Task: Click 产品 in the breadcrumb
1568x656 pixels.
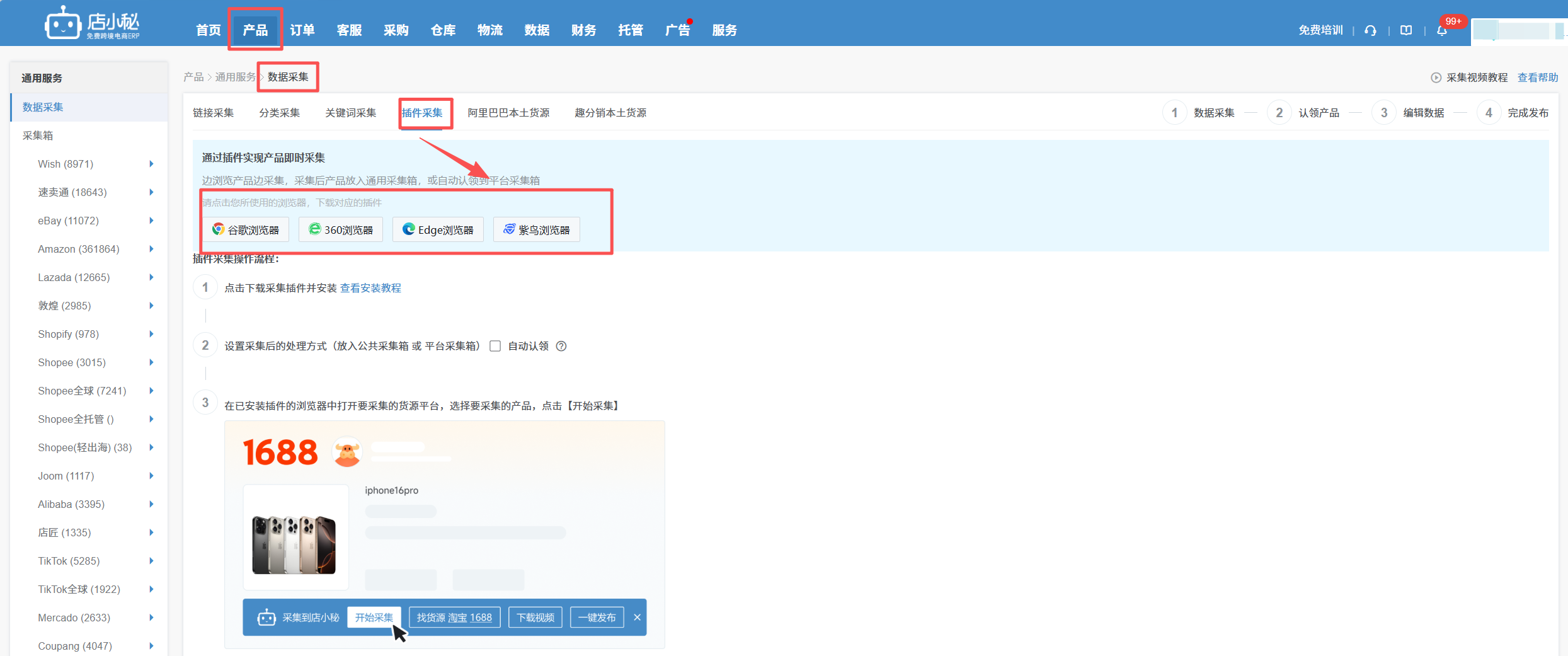Action: coord(193,77)
